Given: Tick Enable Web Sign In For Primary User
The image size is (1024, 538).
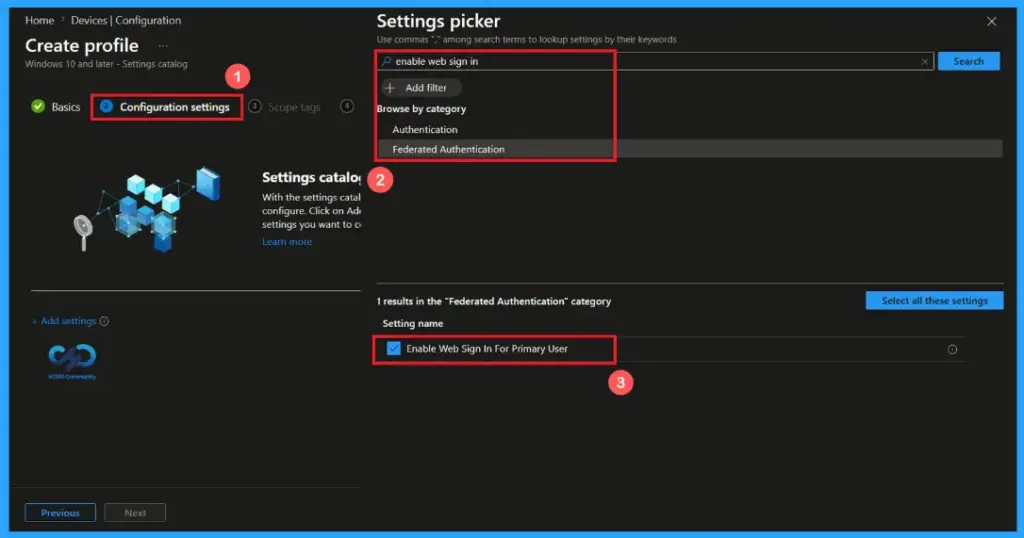Looking at the screenshot, I should click(x=393, y=349).
